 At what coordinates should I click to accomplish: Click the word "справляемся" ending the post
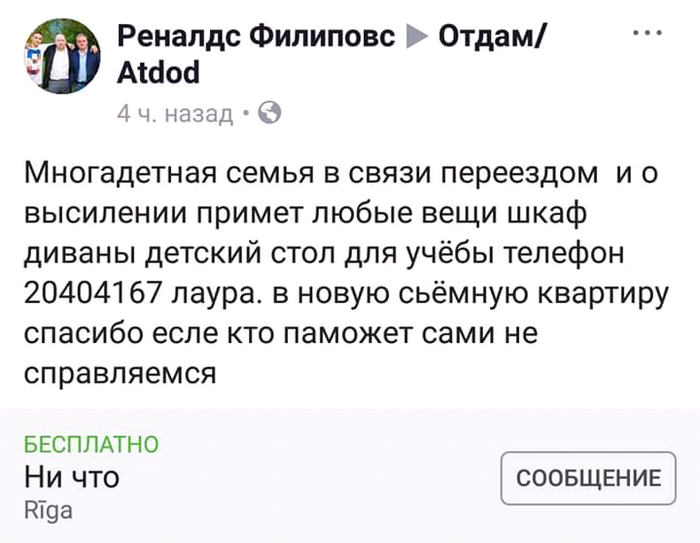[119, 372]
